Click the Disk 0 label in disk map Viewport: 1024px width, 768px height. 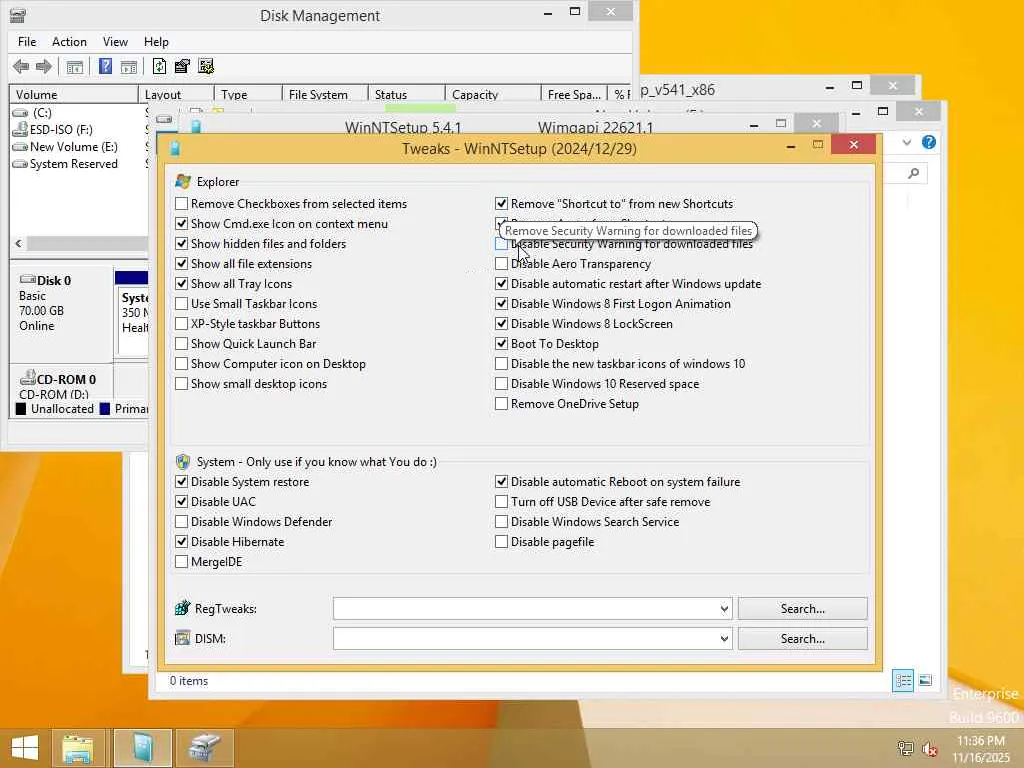tap(54, 281)
